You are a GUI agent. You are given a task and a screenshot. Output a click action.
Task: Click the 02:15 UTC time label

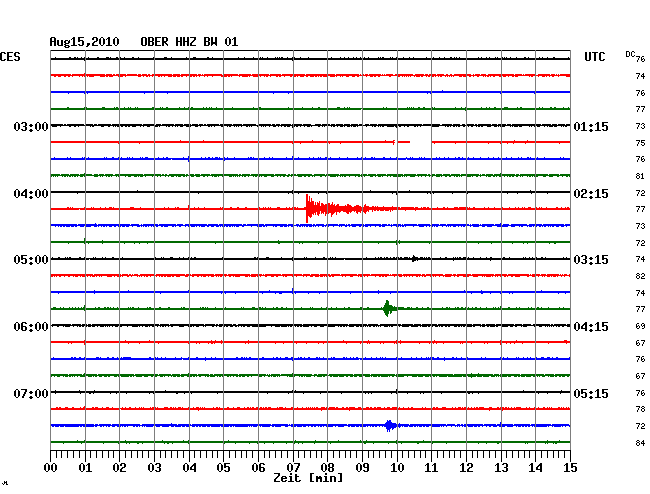(x=591, y=194)
